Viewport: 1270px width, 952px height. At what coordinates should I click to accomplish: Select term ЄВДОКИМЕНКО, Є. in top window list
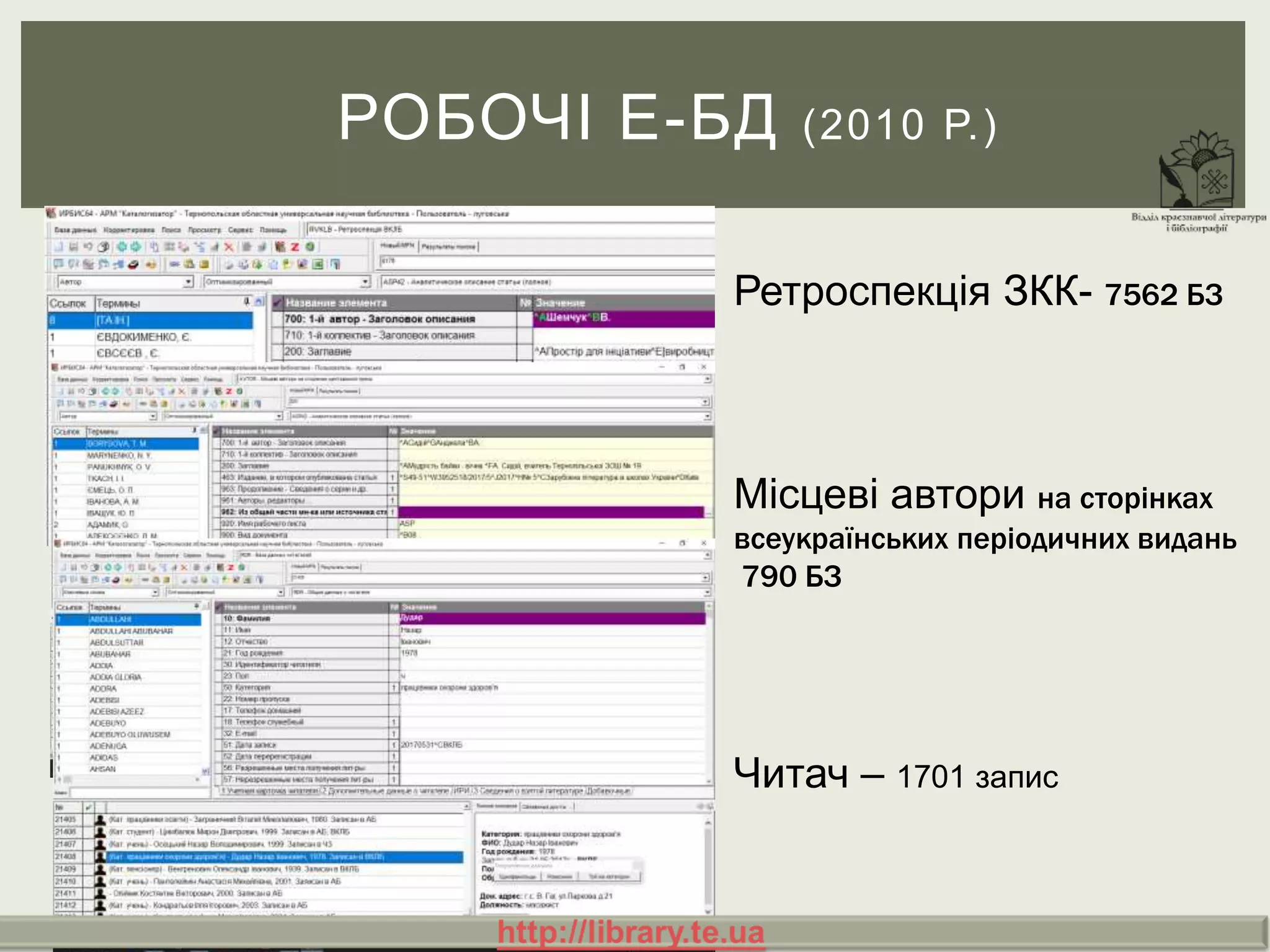[x=151, y=337]
